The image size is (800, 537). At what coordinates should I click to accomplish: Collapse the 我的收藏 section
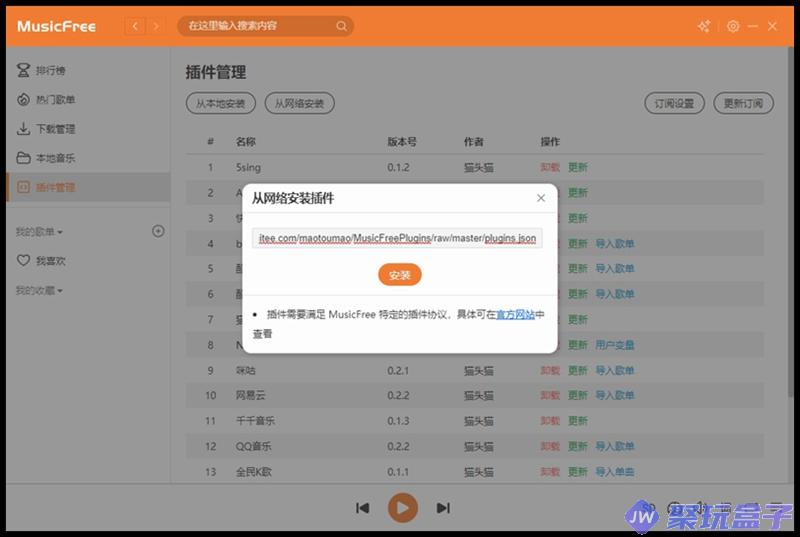(39, 291)
